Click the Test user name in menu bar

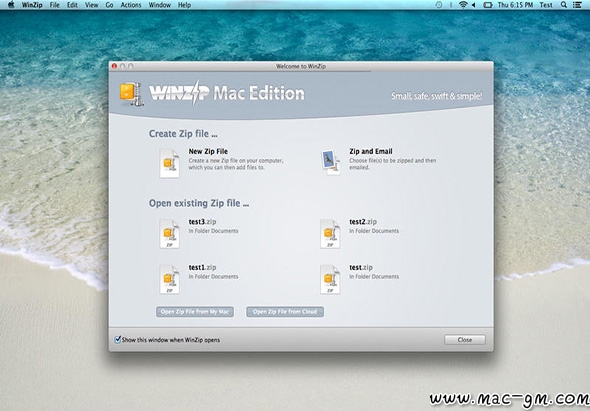click(x=546, y=5)
